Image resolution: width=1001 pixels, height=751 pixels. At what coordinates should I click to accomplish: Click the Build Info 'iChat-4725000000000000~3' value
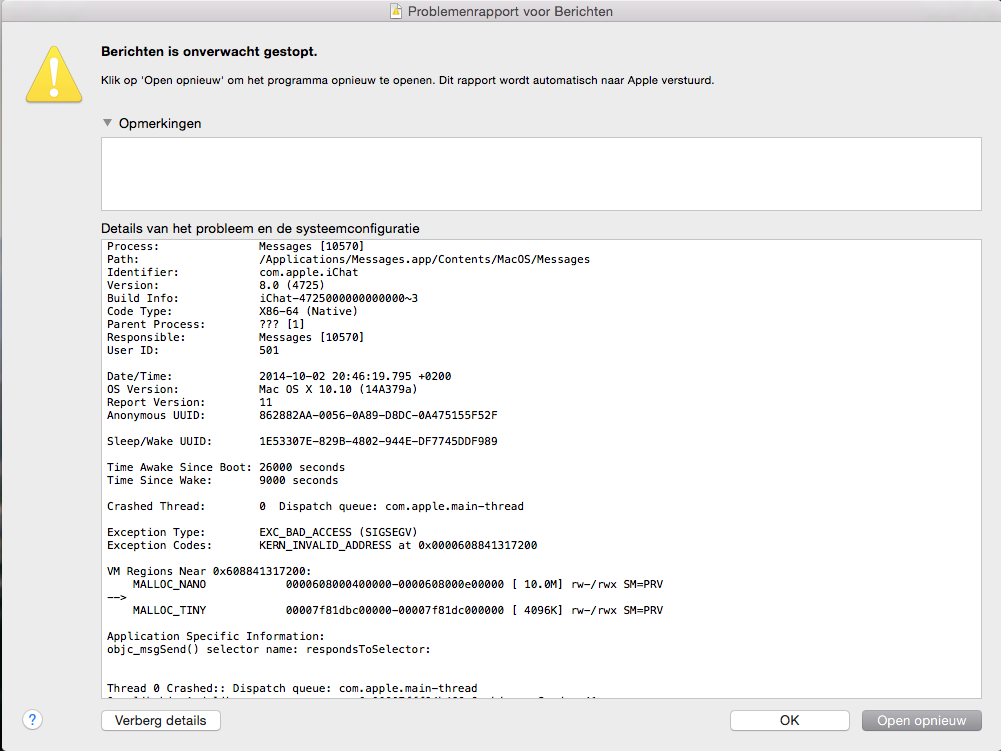tap(338, 298)
